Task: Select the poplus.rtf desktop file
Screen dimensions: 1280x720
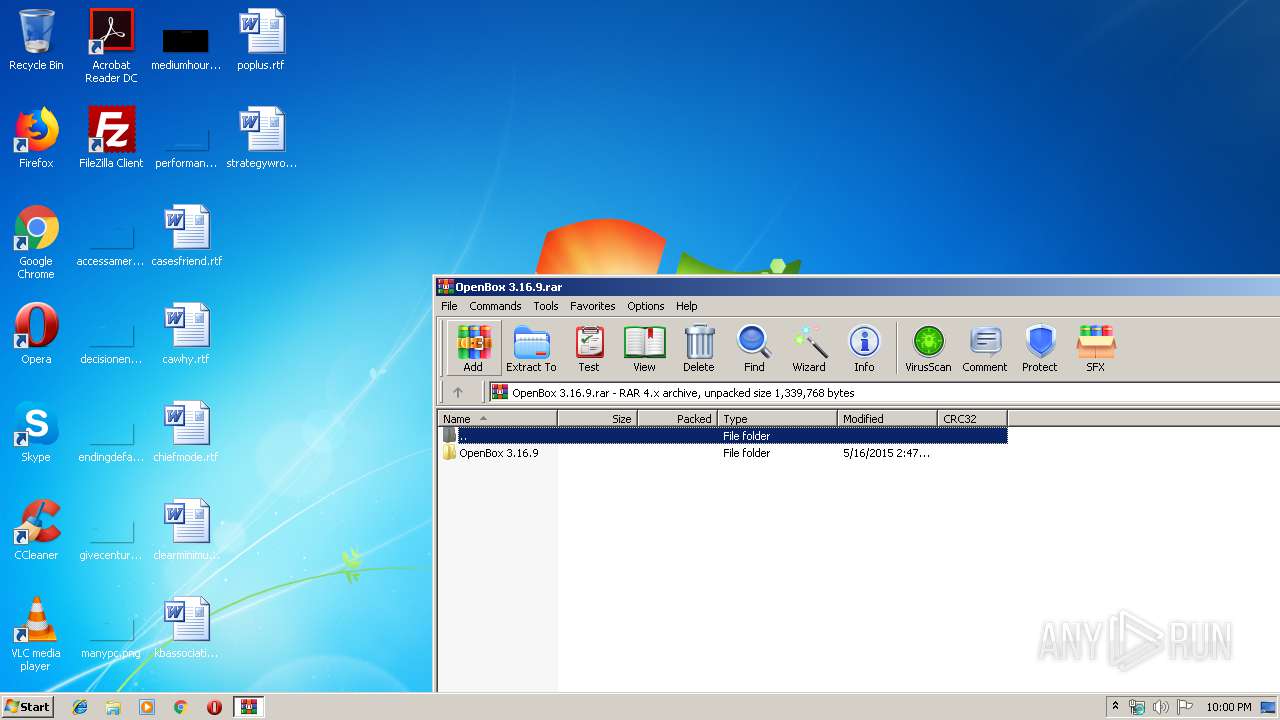Action: pos(261,41)
